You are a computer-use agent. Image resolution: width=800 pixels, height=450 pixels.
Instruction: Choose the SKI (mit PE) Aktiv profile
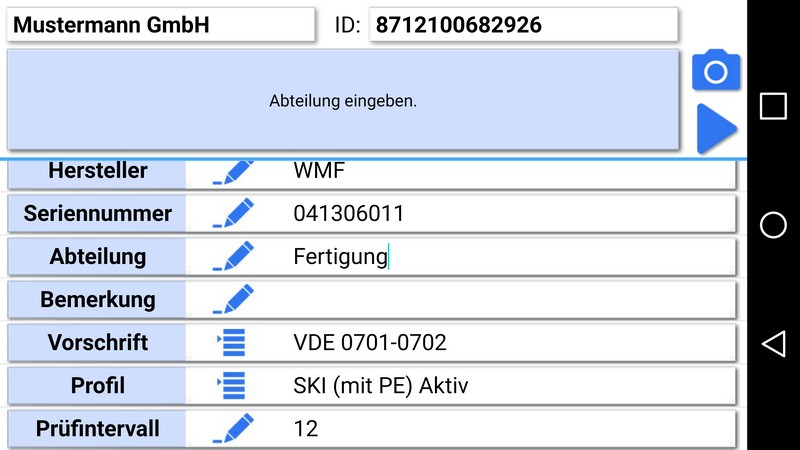pyautogui.click(x=381, y=386)
